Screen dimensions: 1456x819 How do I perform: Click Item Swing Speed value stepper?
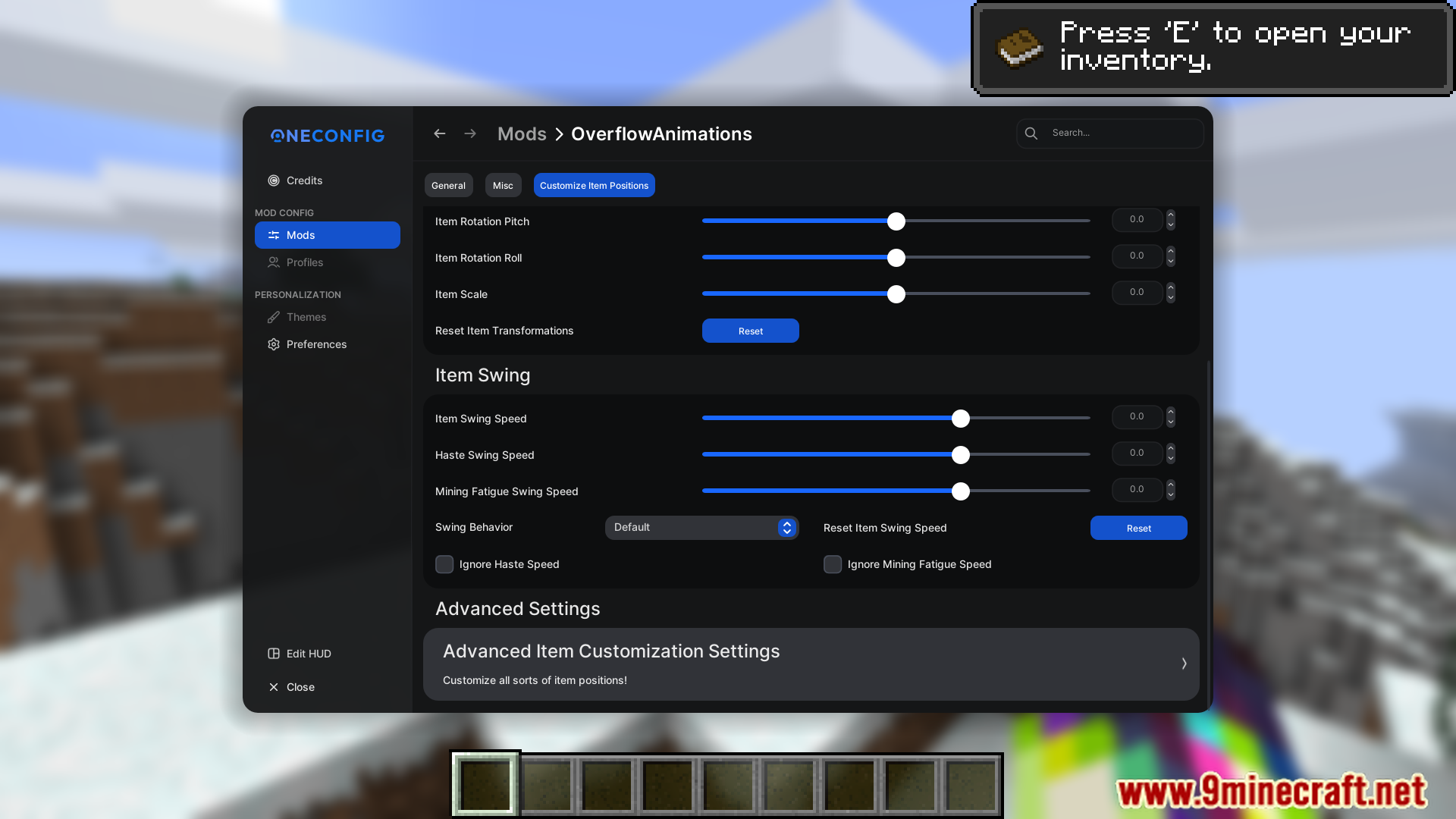coord(1171,417)
